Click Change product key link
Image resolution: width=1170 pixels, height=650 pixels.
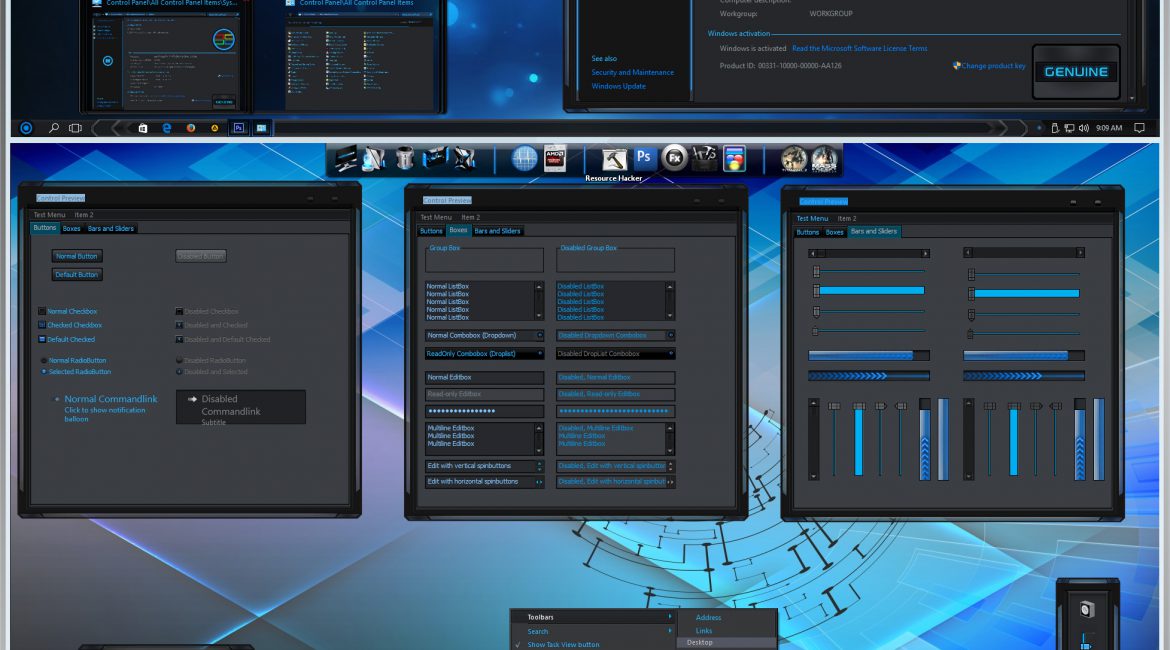pos(993,66)
